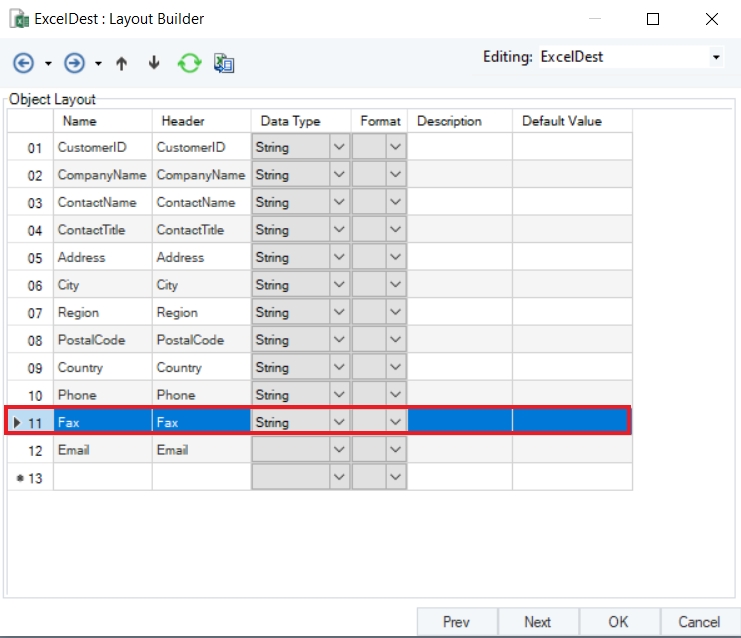This screenshot has width=741, height=638.
Task: Expand the Editing ExcelDest dropdown
Action: (715, 58)
